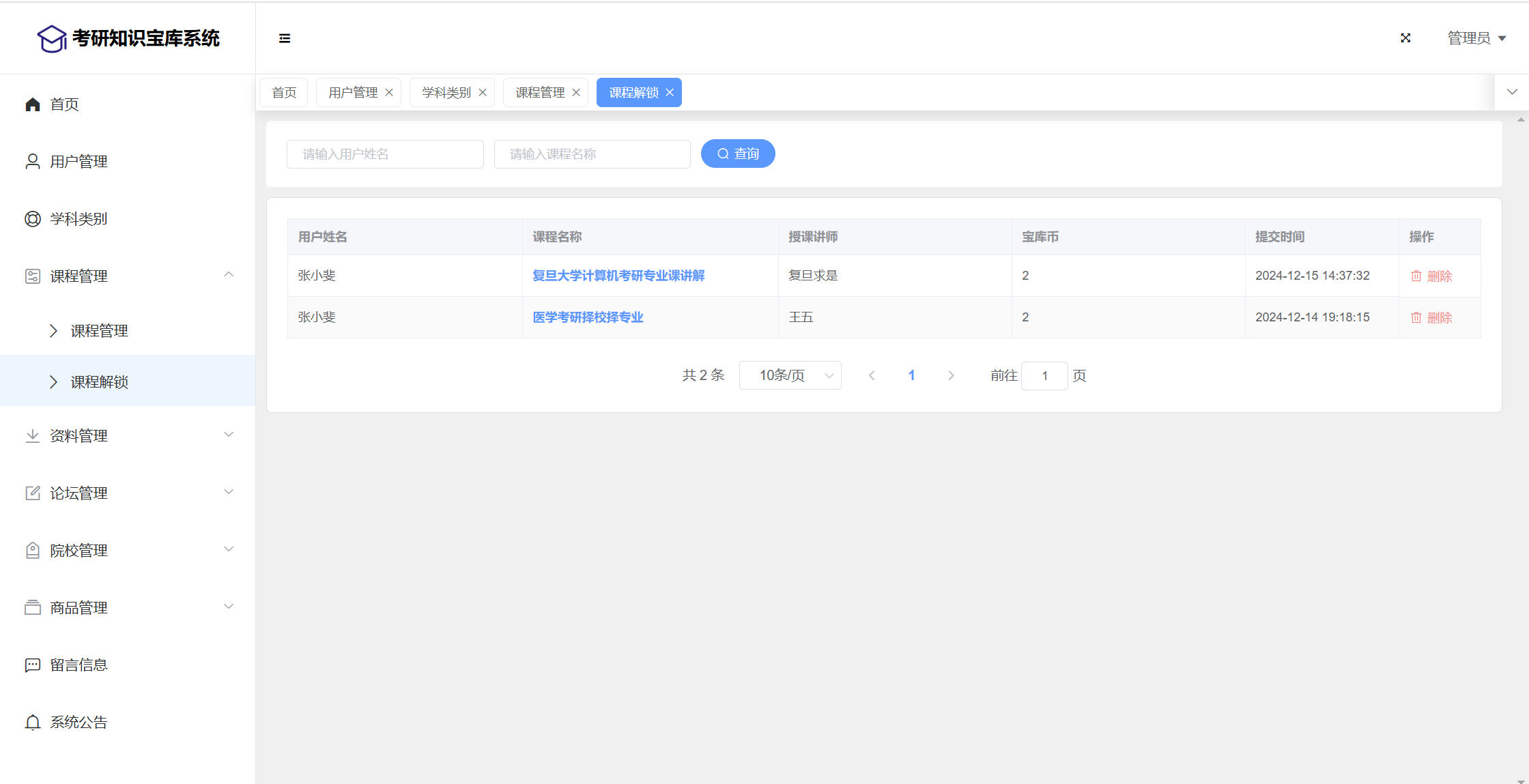Open the 医学考研择校择专业 course link
The height and width of the screenshot is (784, 1529).
[x=588, y=317]
